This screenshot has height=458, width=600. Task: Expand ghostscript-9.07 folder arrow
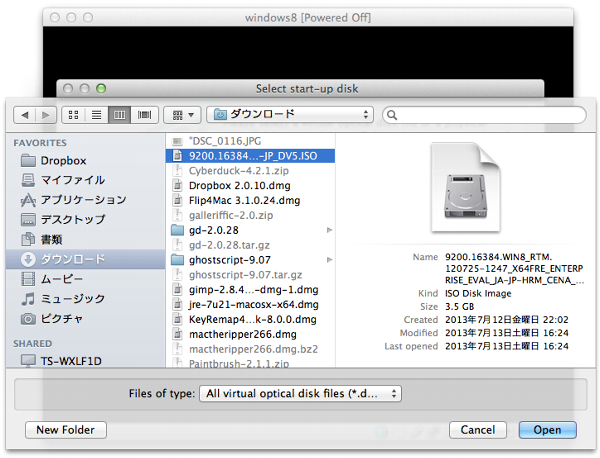329,260
